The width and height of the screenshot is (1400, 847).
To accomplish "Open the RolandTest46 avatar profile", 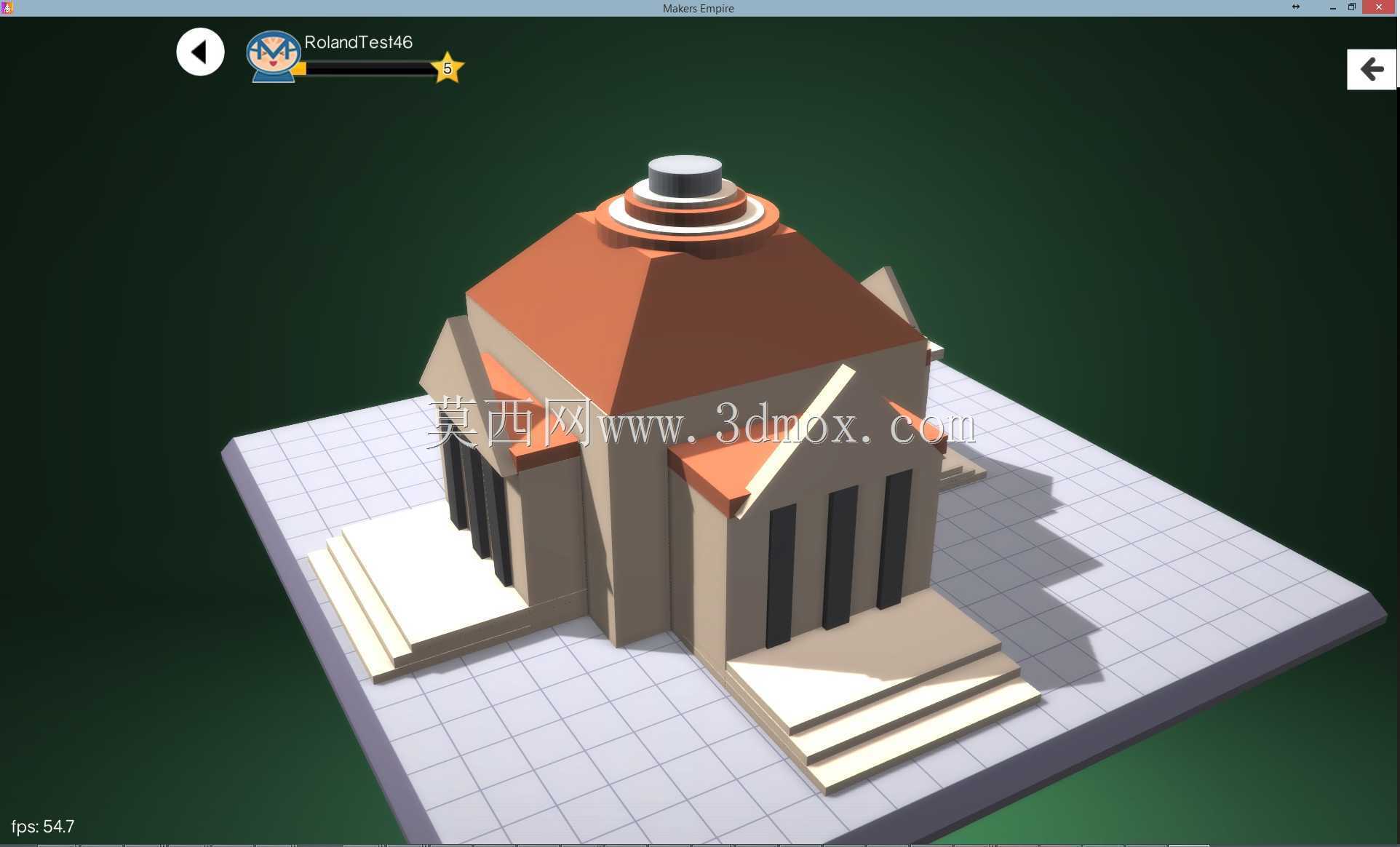I will pyautogui.click(x=273, y=56).
